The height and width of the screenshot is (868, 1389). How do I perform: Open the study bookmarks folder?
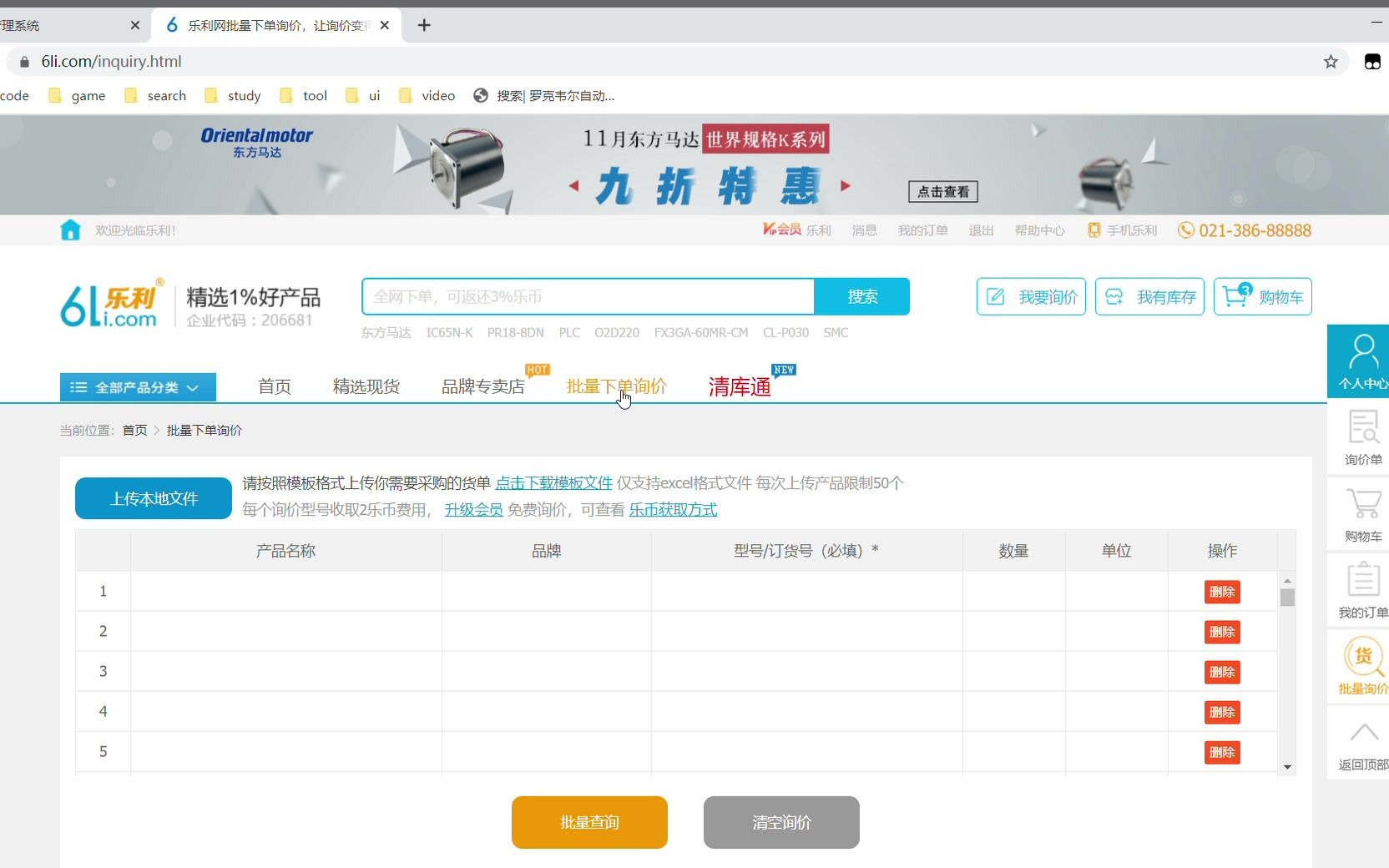pos(233,96)
